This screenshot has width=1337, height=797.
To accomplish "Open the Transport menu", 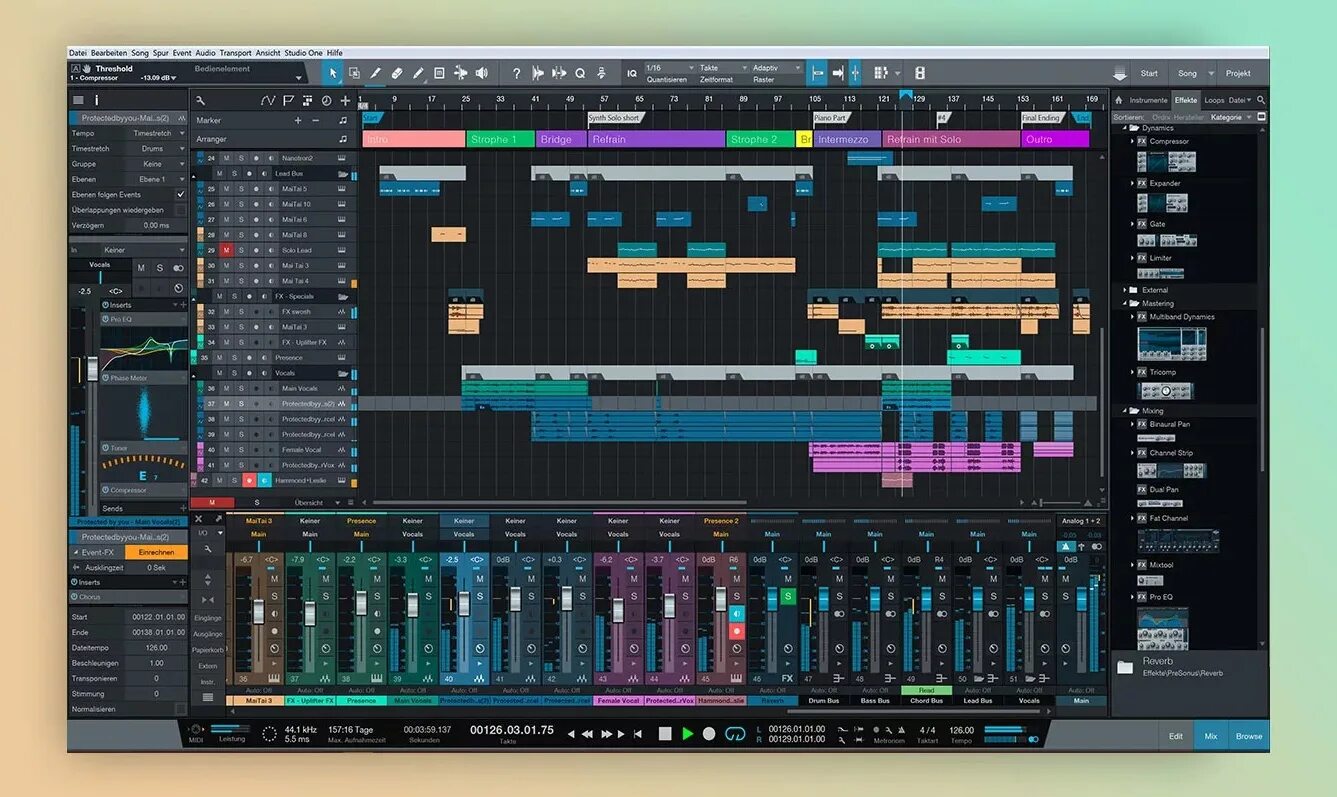I will (x=236, y=53).
